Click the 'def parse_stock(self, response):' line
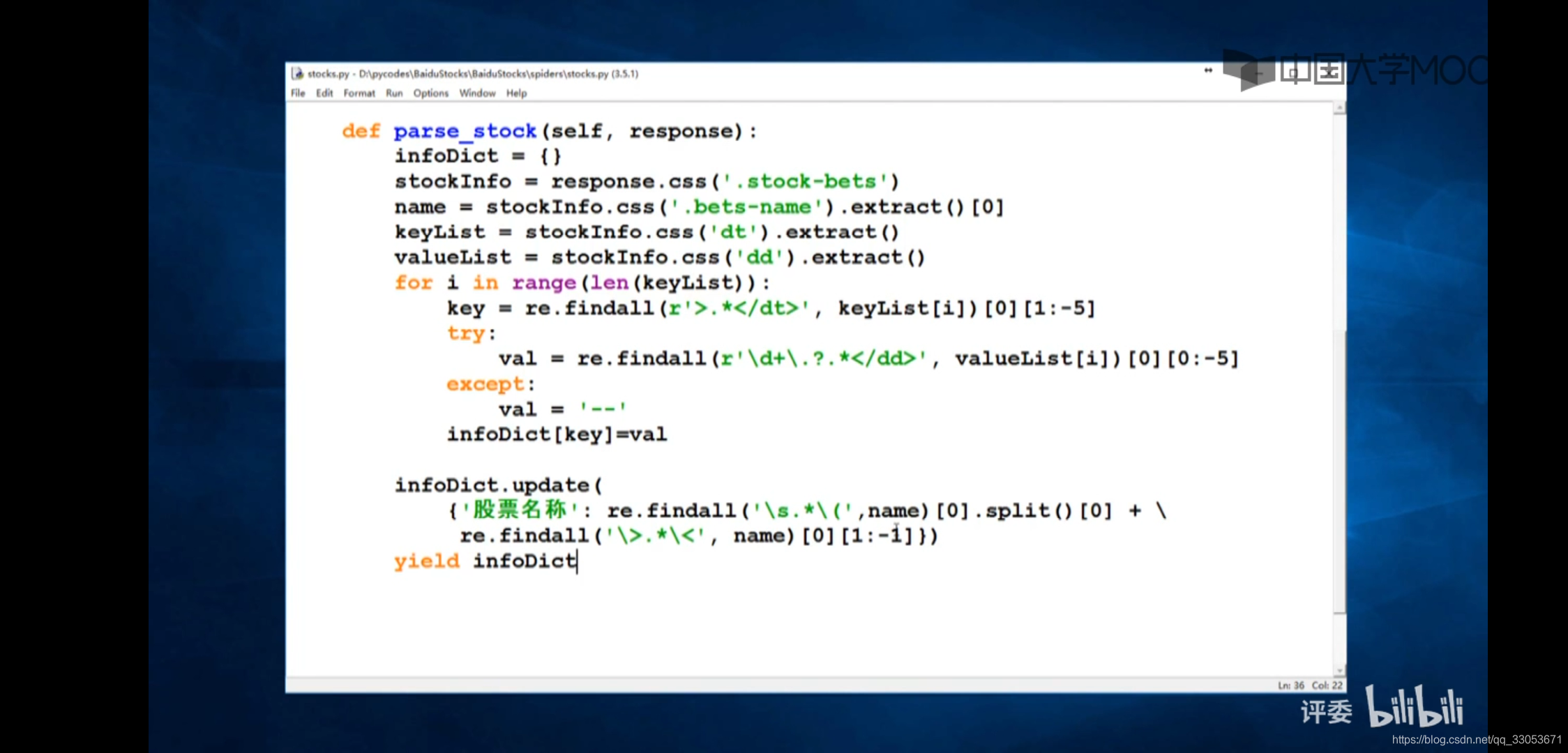 point(550,131)
